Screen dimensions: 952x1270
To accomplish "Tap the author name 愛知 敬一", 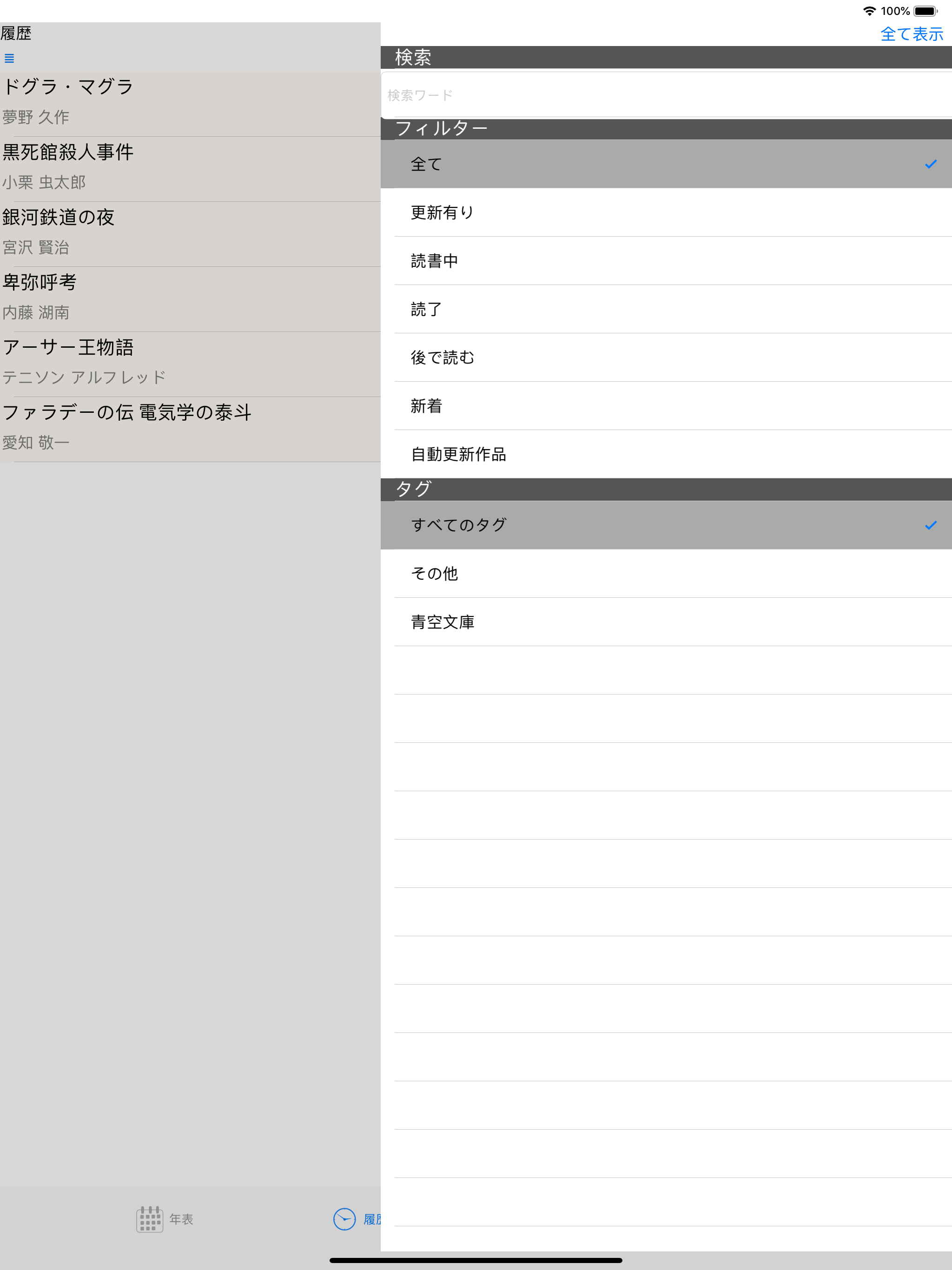I will [36, 443].
